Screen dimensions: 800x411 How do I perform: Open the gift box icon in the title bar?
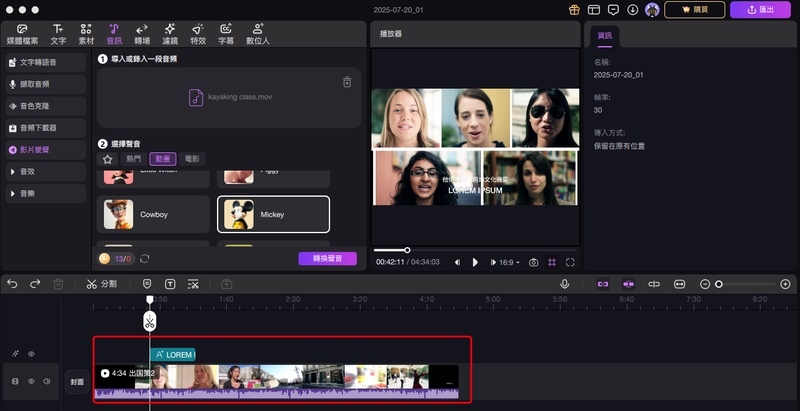tap(574, 10)
